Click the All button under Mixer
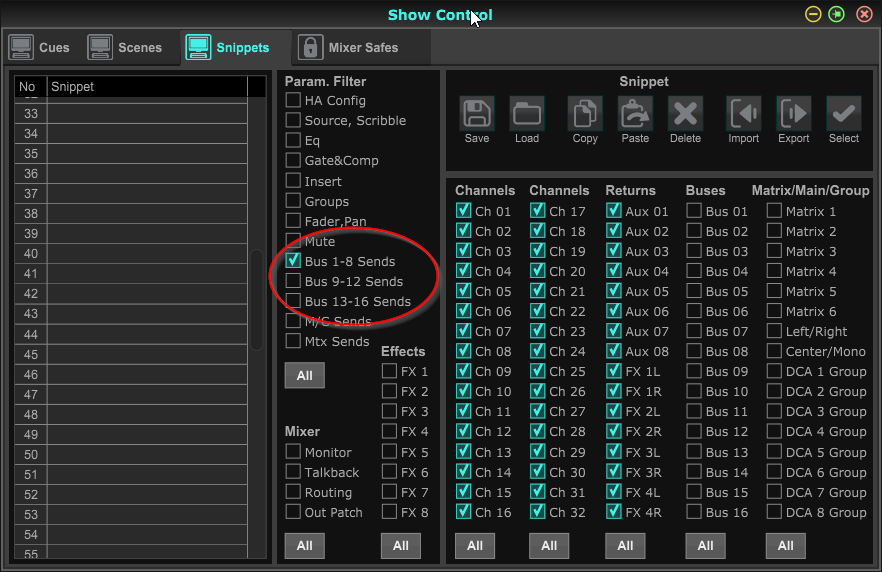 (304, 546)
